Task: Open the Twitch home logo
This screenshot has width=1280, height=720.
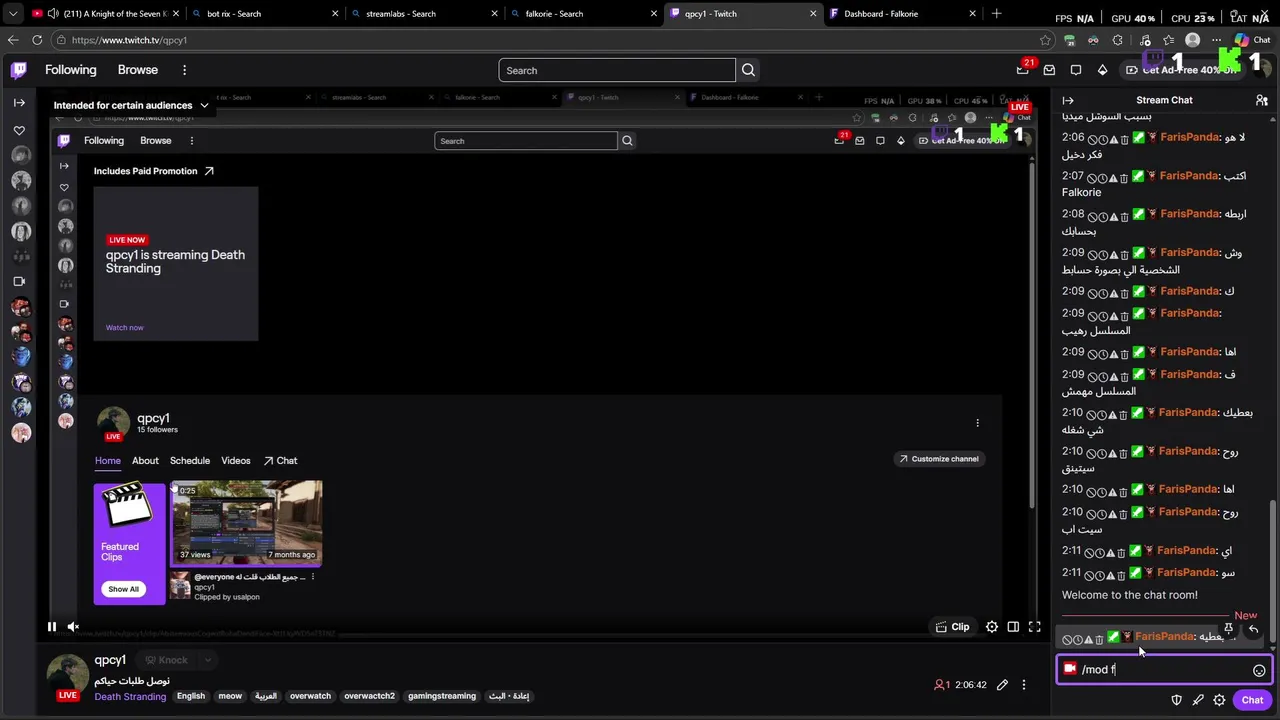Action: tap(19, 70)
